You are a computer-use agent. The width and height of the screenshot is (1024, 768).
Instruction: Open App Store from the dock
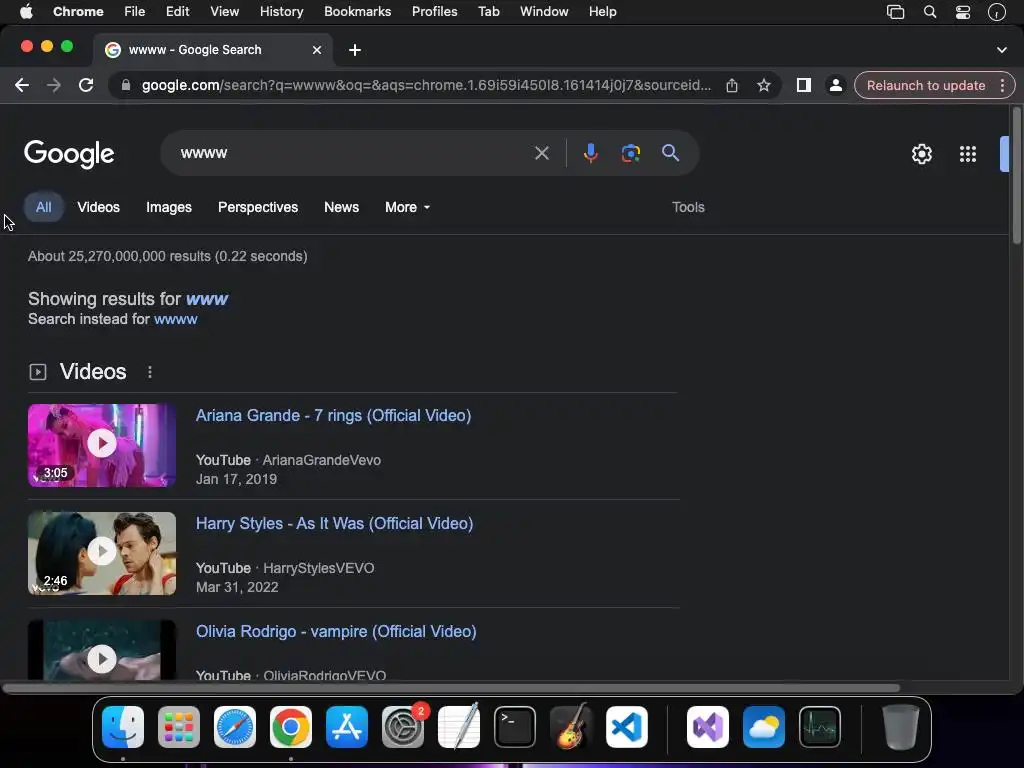click(x=347, y=727)
